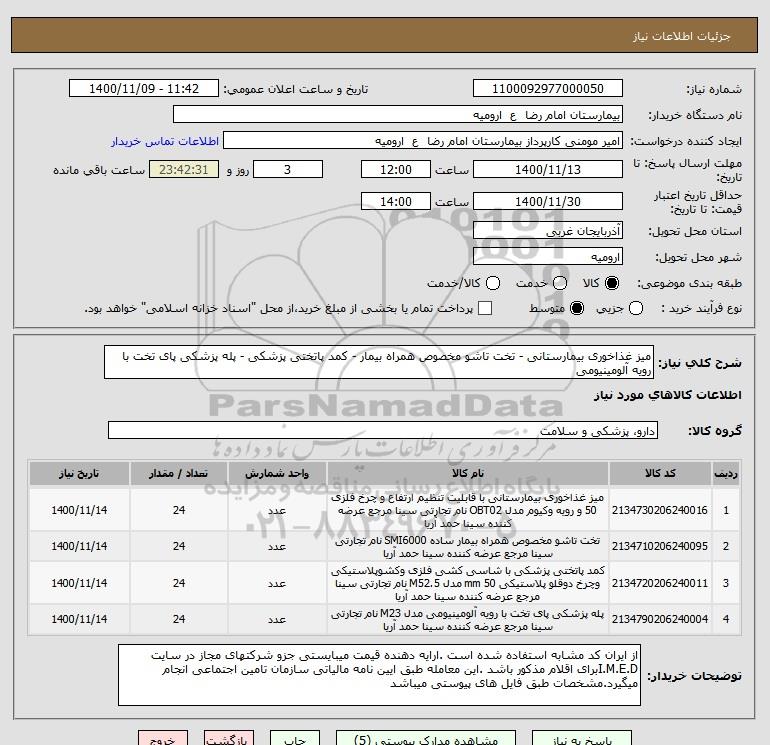Toggle the اسناد خزانه اسلامی payment checkbox
Screen dimensions: 770x745
click(485, 308)
